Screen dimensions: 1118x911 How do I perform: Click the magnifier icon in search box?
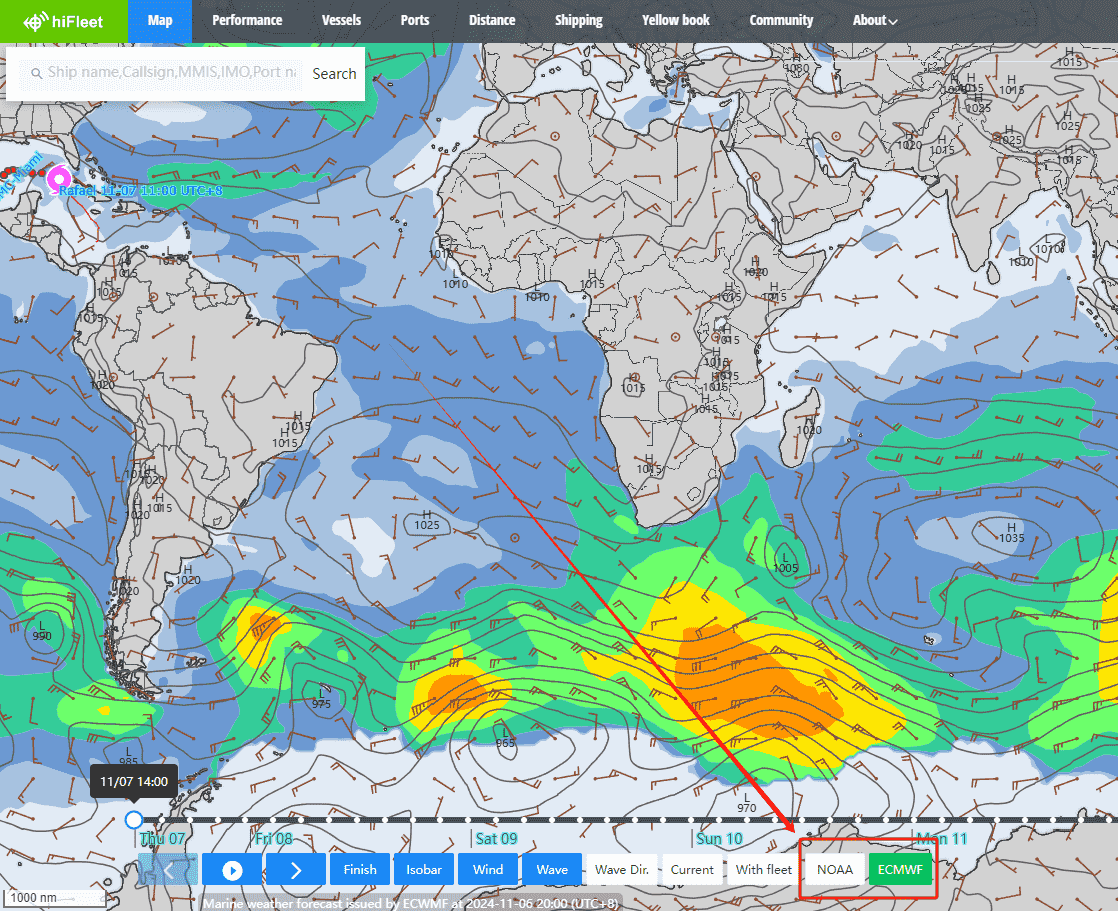(x=36, y=73)
